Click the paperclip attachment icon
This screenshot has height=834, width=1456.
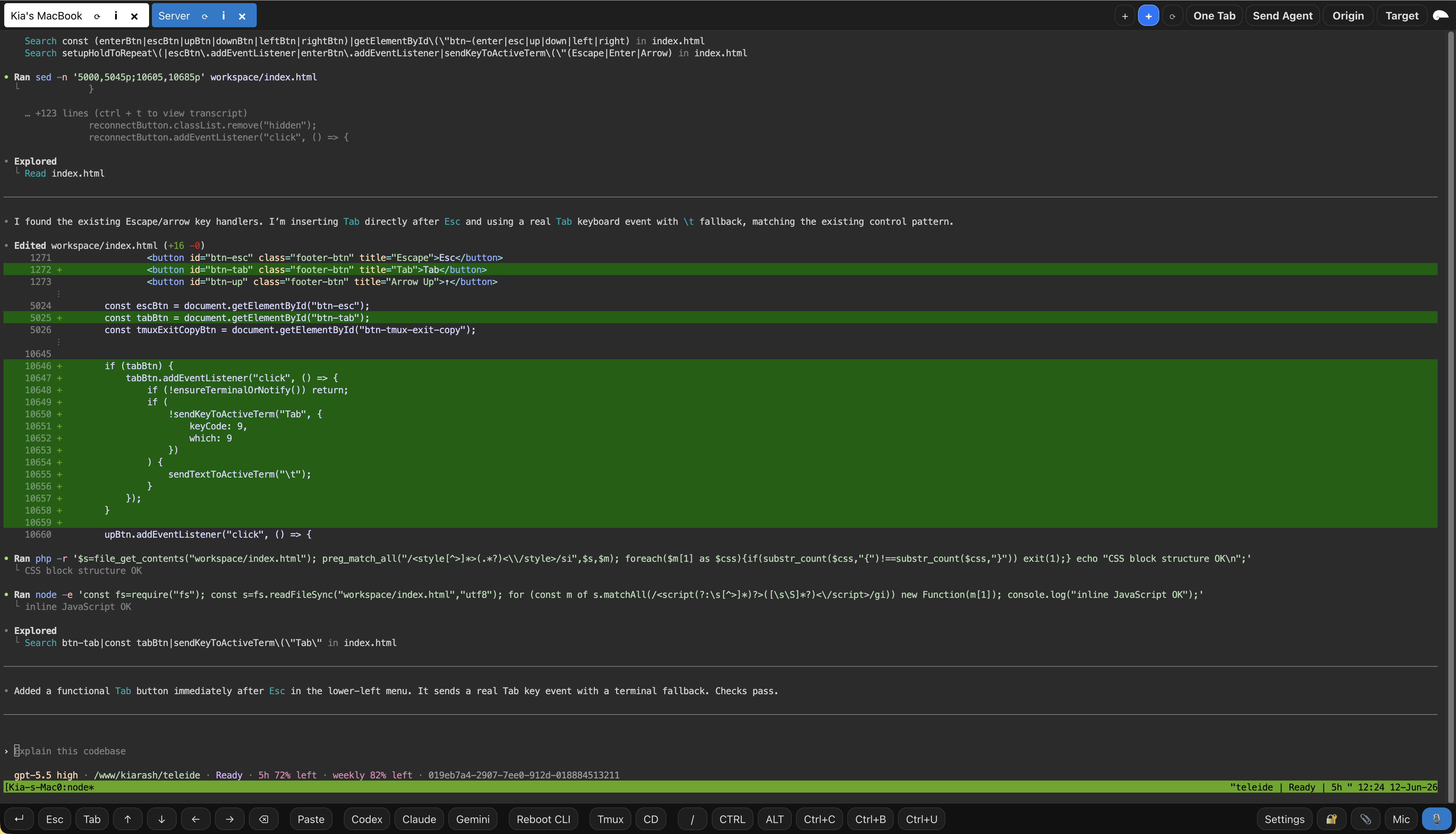point(1365,819)
